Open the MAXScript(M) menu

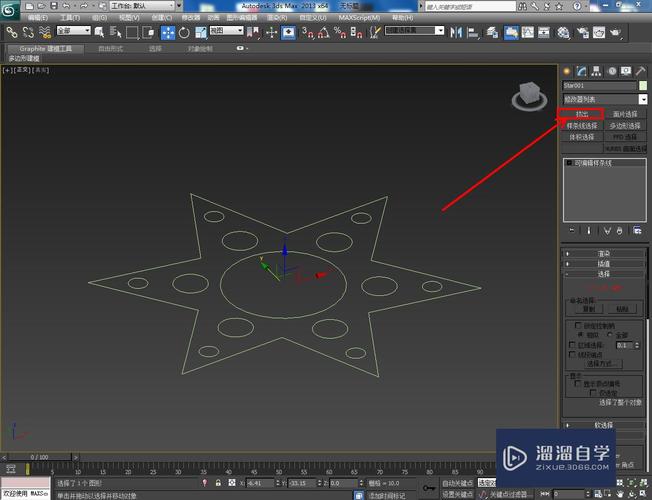click(x=359, y=17)
